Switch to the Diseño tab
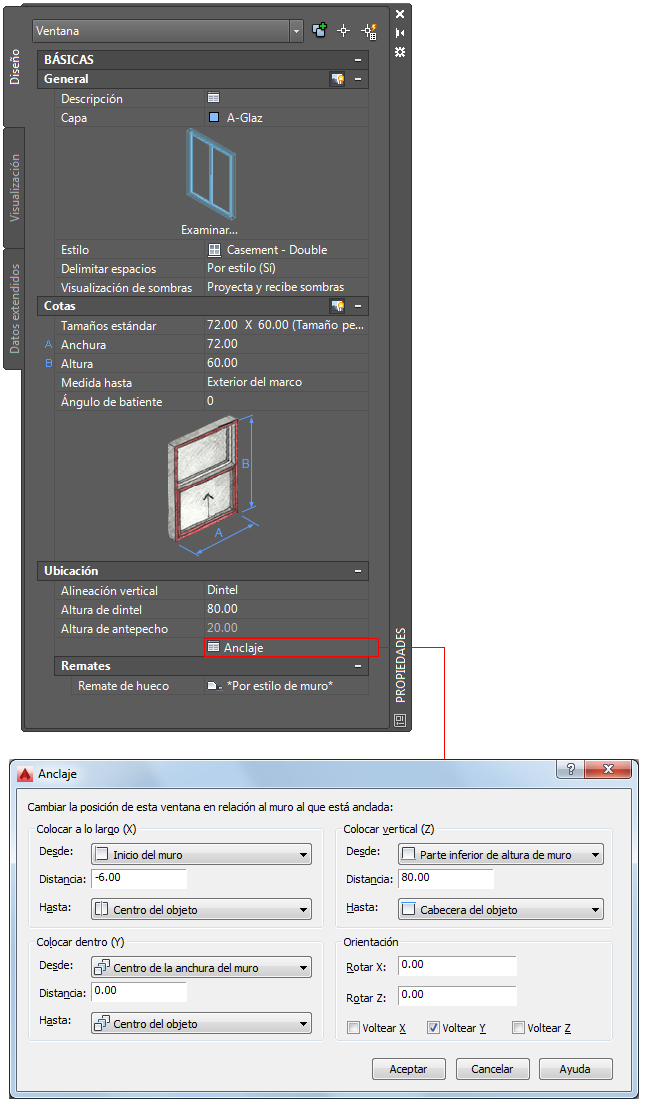 point(14,67)
